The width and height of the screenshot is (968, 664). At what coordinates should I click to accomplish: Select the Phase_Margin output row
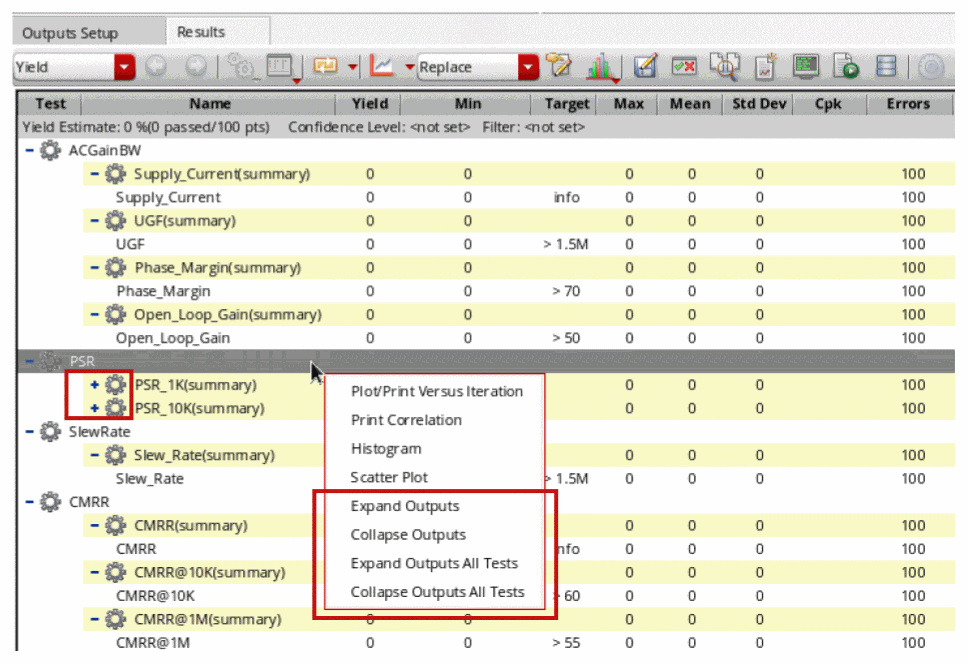(x=163, y=291)
